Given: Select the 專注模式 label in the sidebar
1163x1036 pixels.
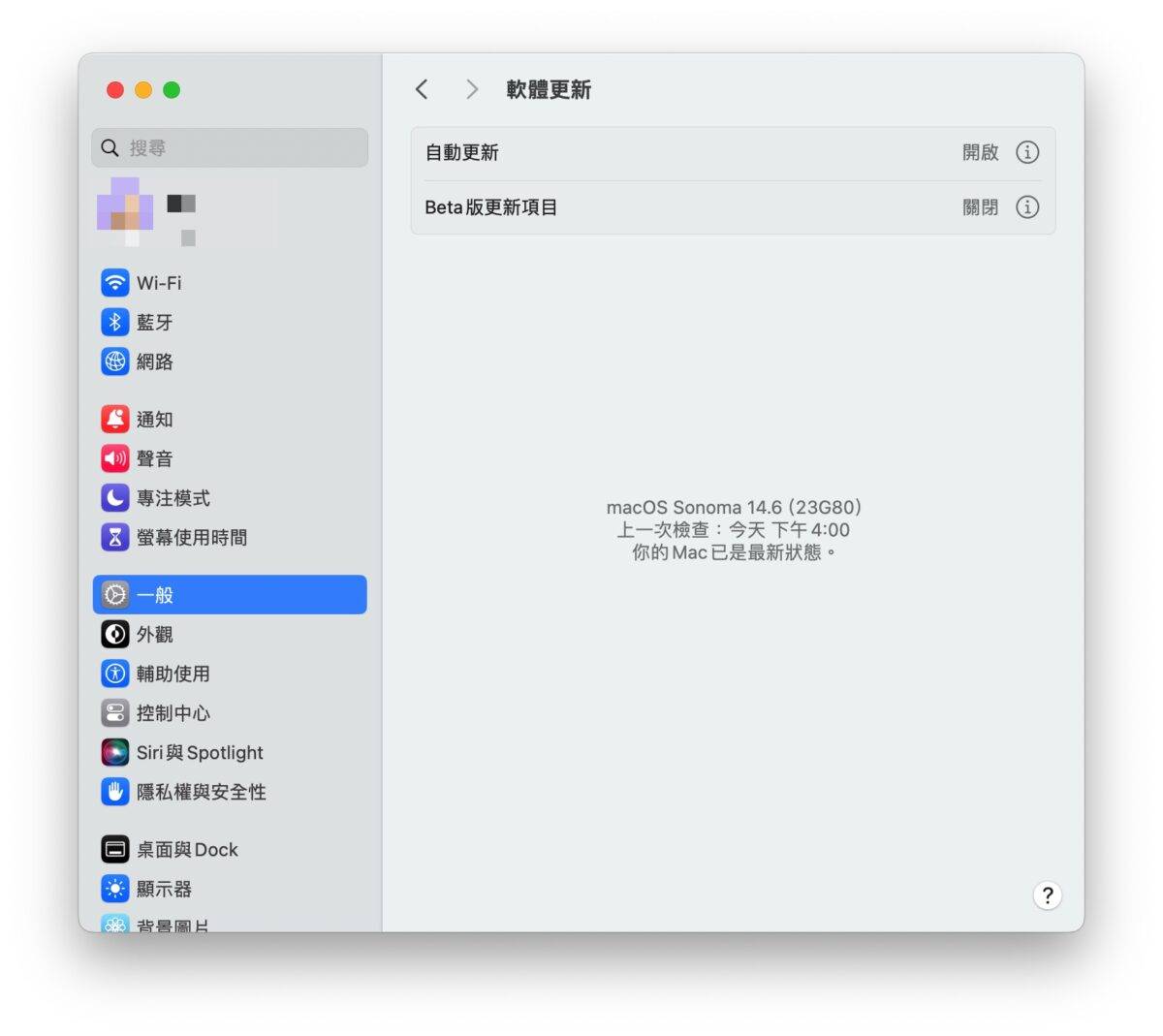Looking at the screenshot, I should [x=173, y=498].
